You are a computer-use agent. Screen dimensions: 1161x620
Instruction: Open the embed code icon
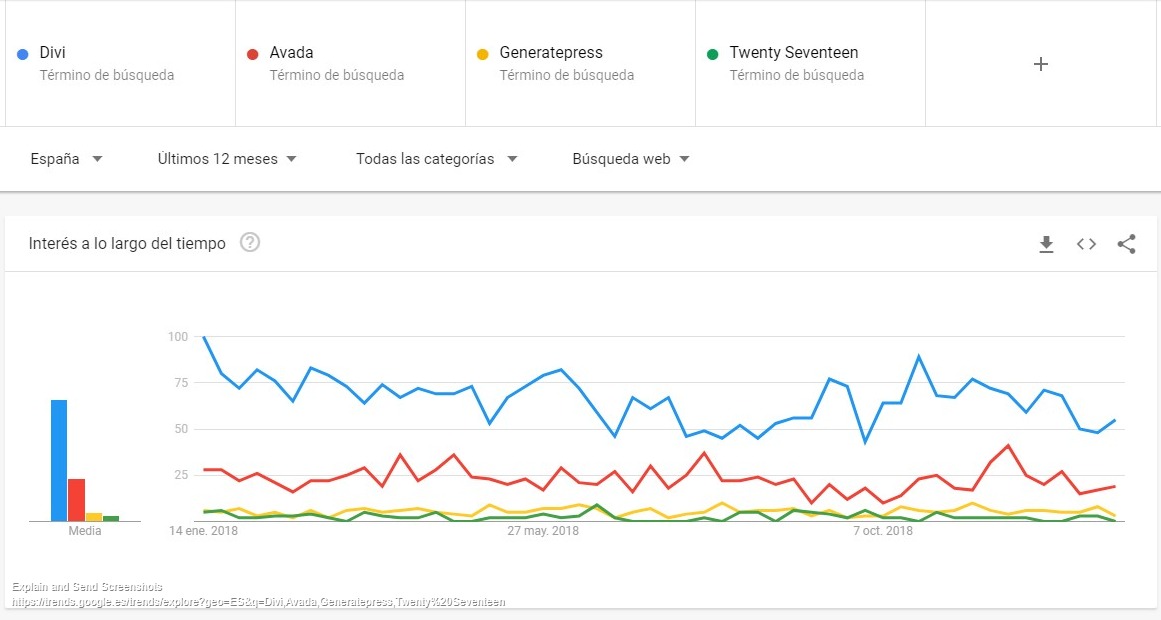pos(1086,244)
